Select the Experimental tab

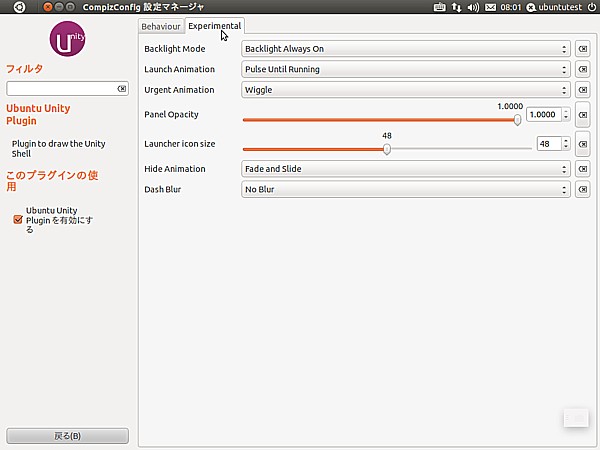click(x=215, y=26)
